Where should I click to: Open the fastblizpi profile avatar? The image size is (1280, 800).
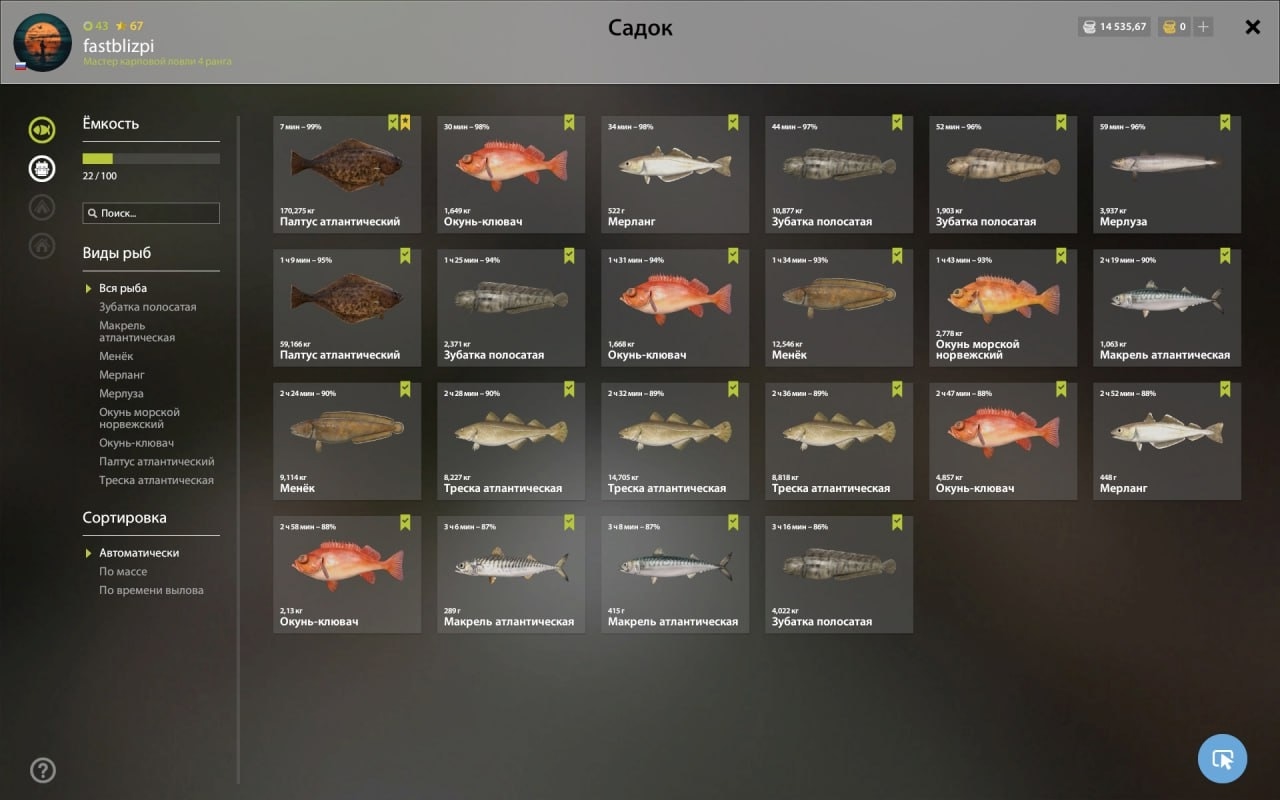coord(42,42)
